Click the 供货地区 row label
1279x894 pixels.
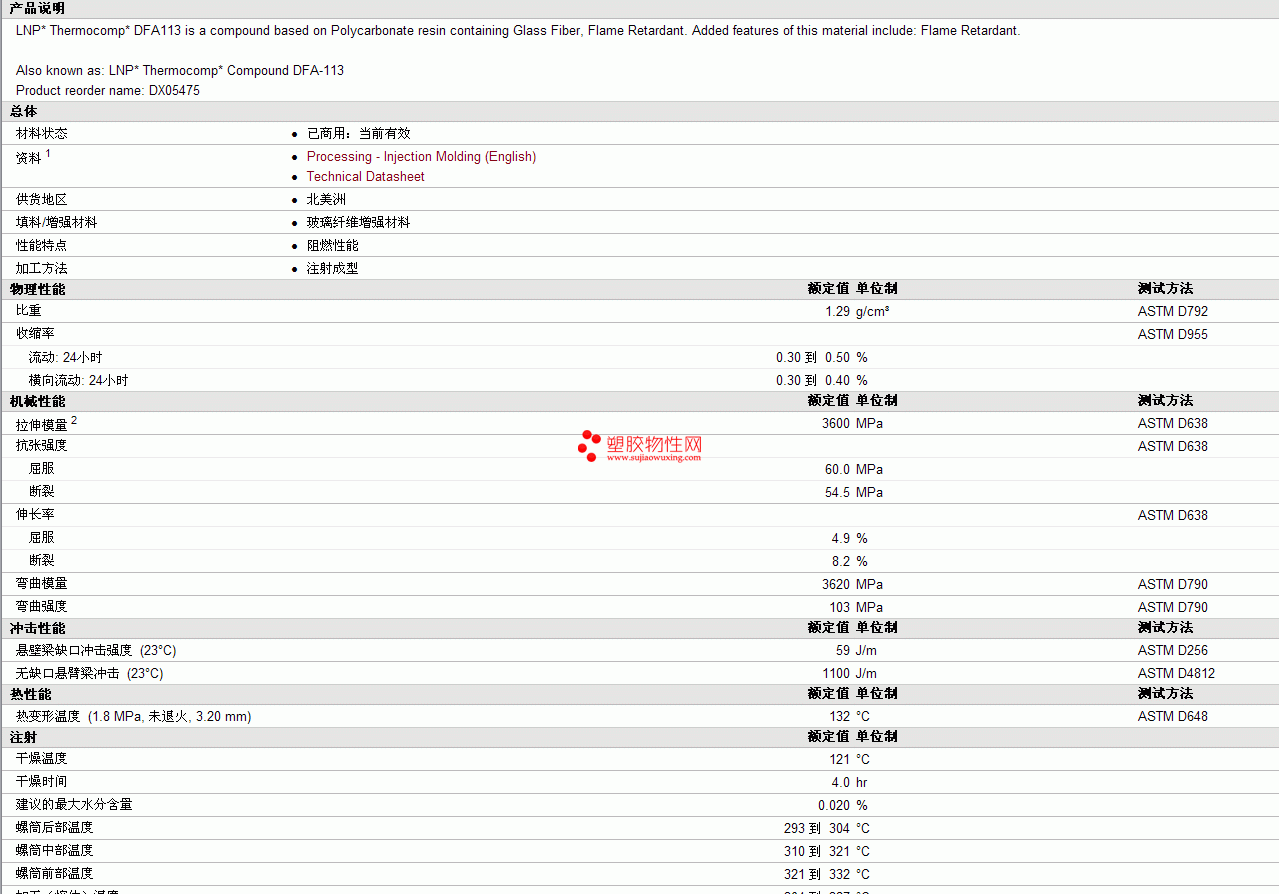[42, 199]
